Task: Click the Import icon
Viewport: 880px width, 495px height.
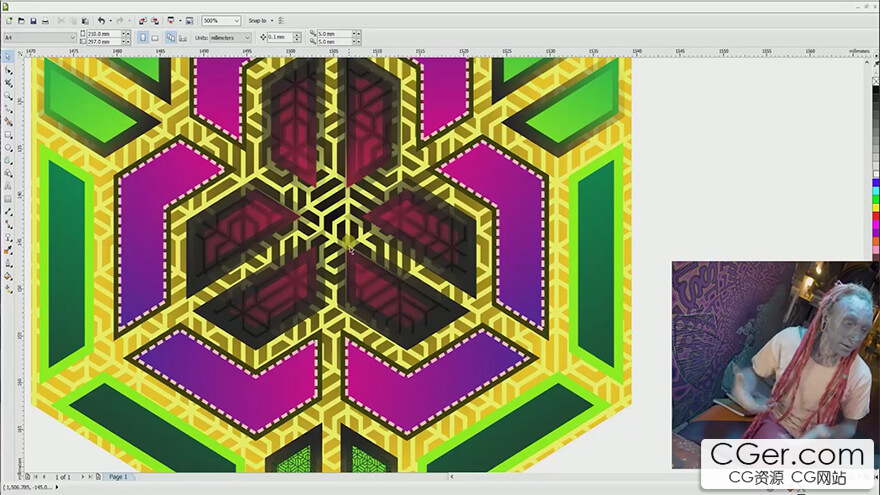Action: tap(142, 21)
